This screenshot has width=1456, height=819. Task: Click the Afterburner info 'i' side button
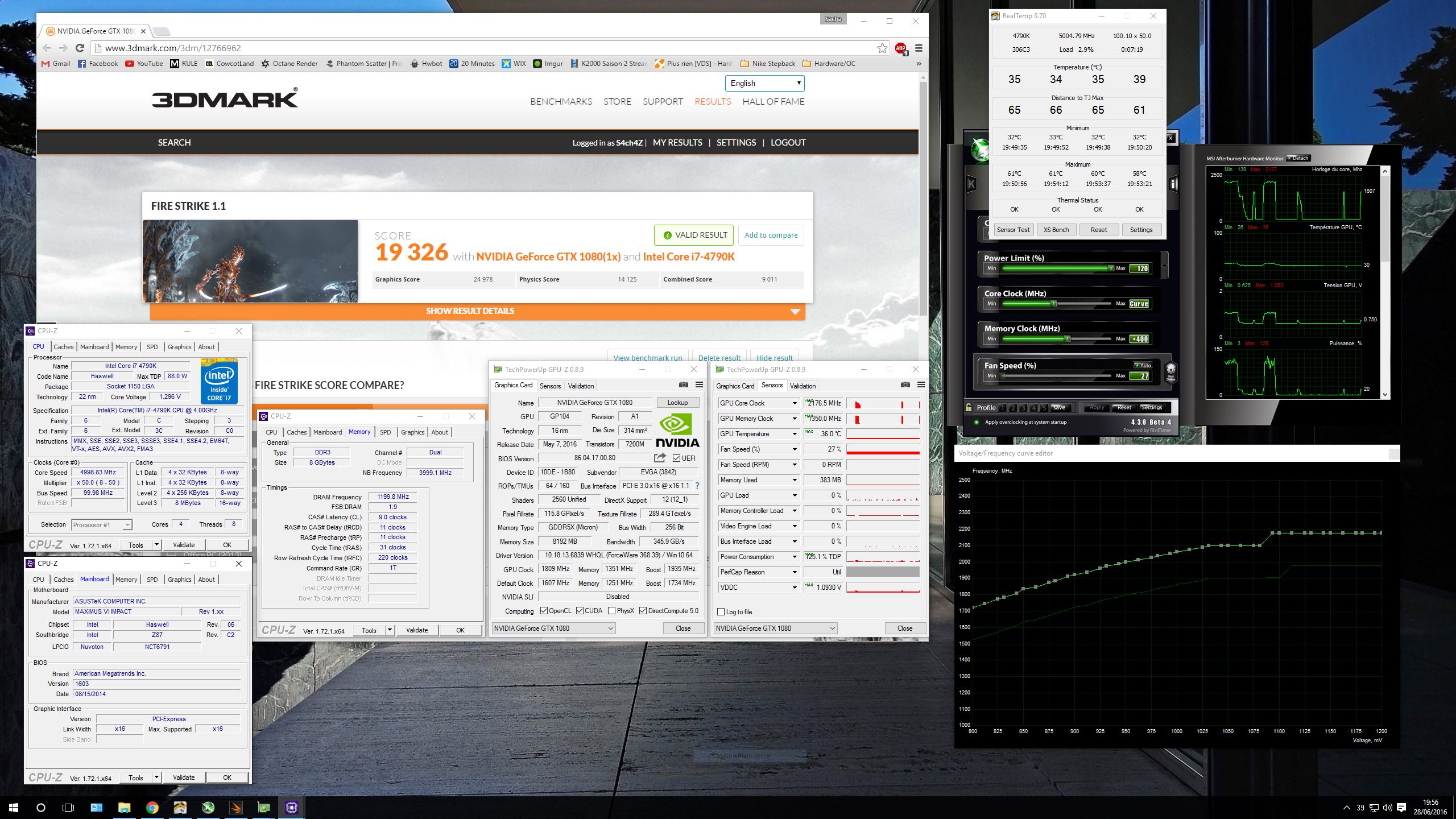(x=1173, y=184)
